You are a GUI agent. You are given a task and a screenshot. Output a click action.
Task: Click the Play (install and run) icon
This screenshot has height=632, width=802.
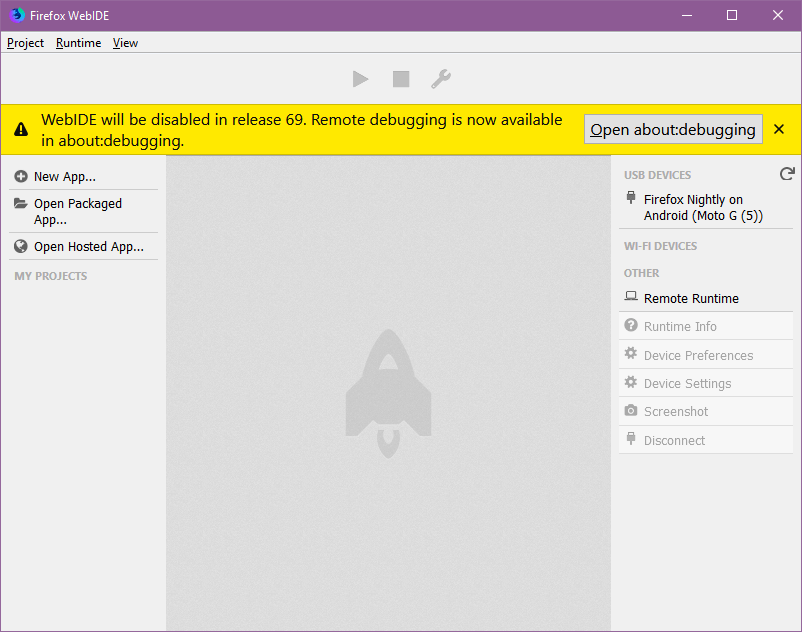click(x=361, y=79)
